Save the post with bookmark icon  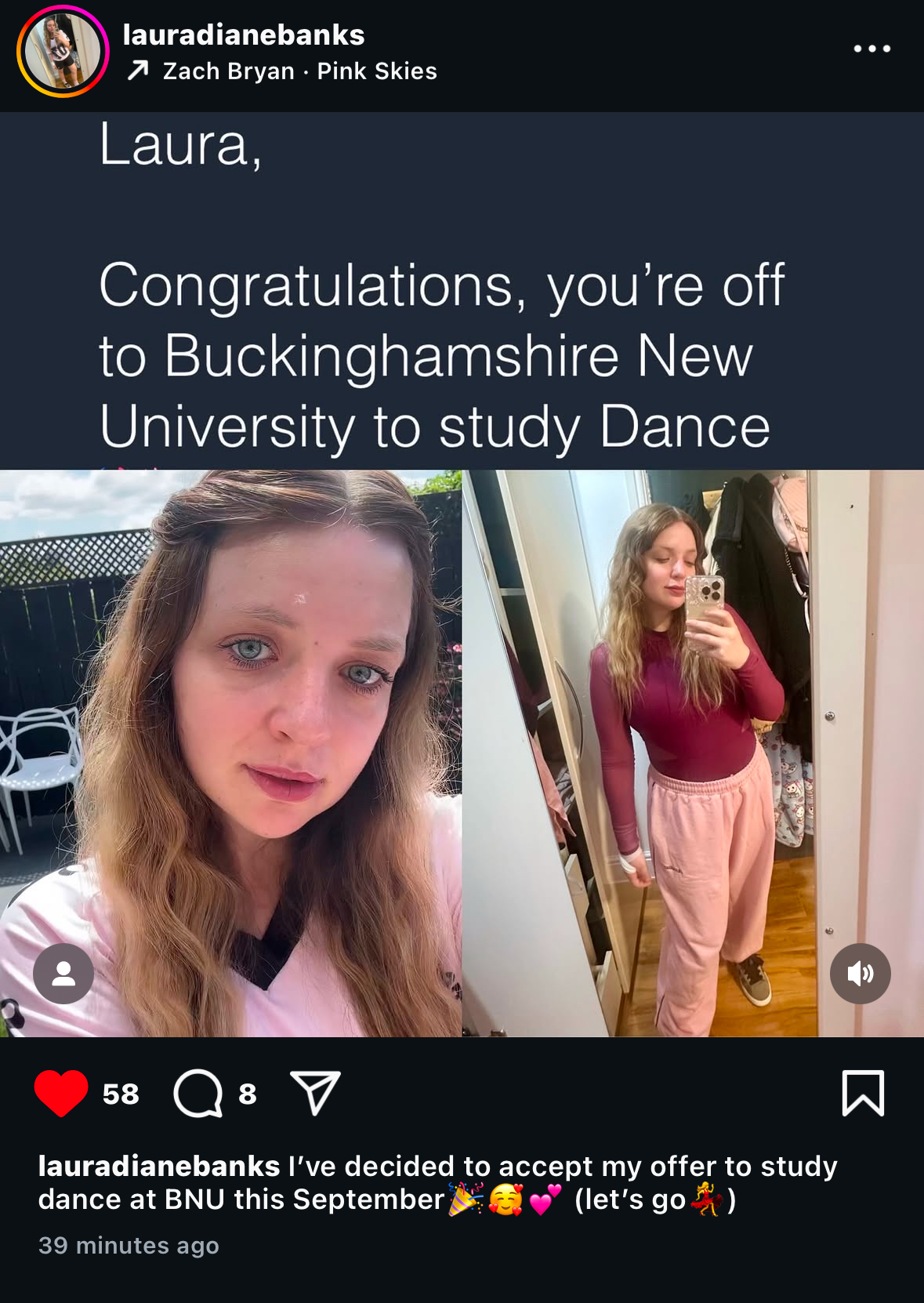point(863,1093)
